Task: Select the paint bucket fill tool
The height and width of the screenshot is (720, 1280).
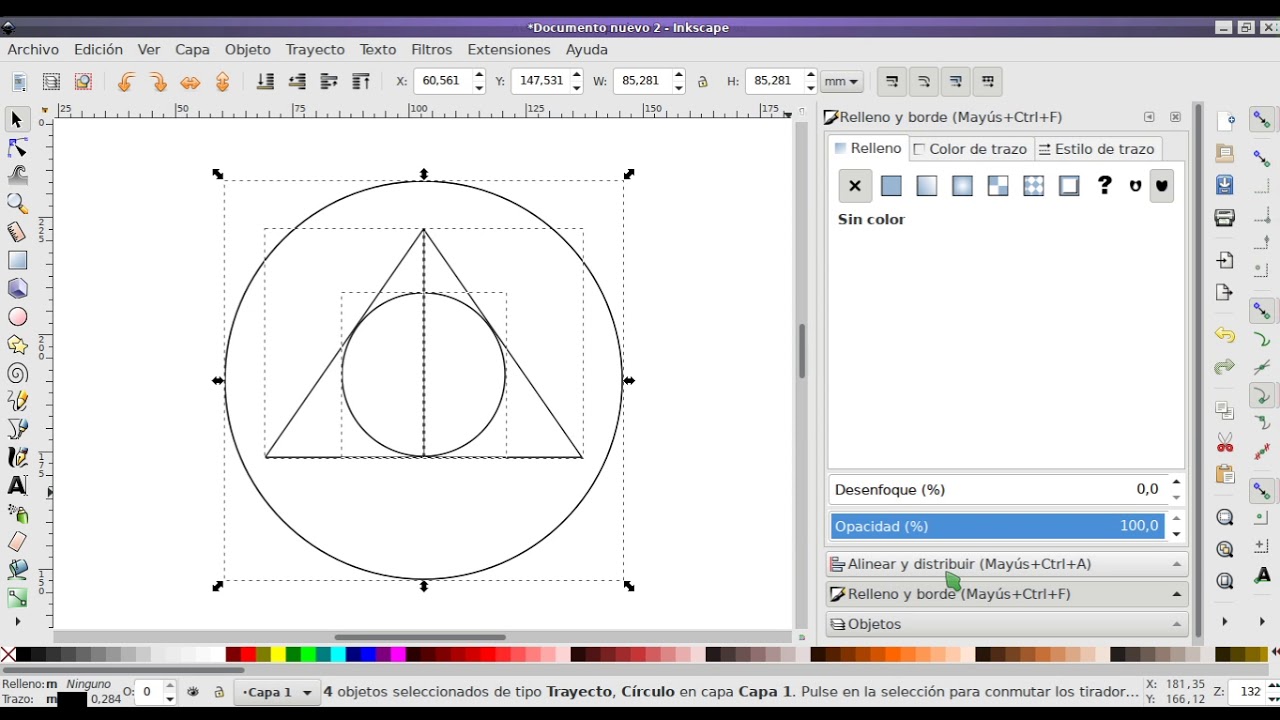Action: (17, 570)
